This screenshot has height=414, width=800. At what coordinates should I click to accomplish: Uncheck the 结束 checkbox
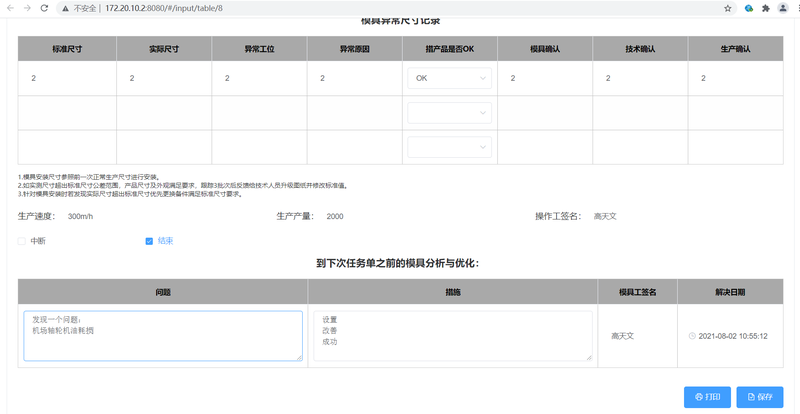[x=149, y=241]
